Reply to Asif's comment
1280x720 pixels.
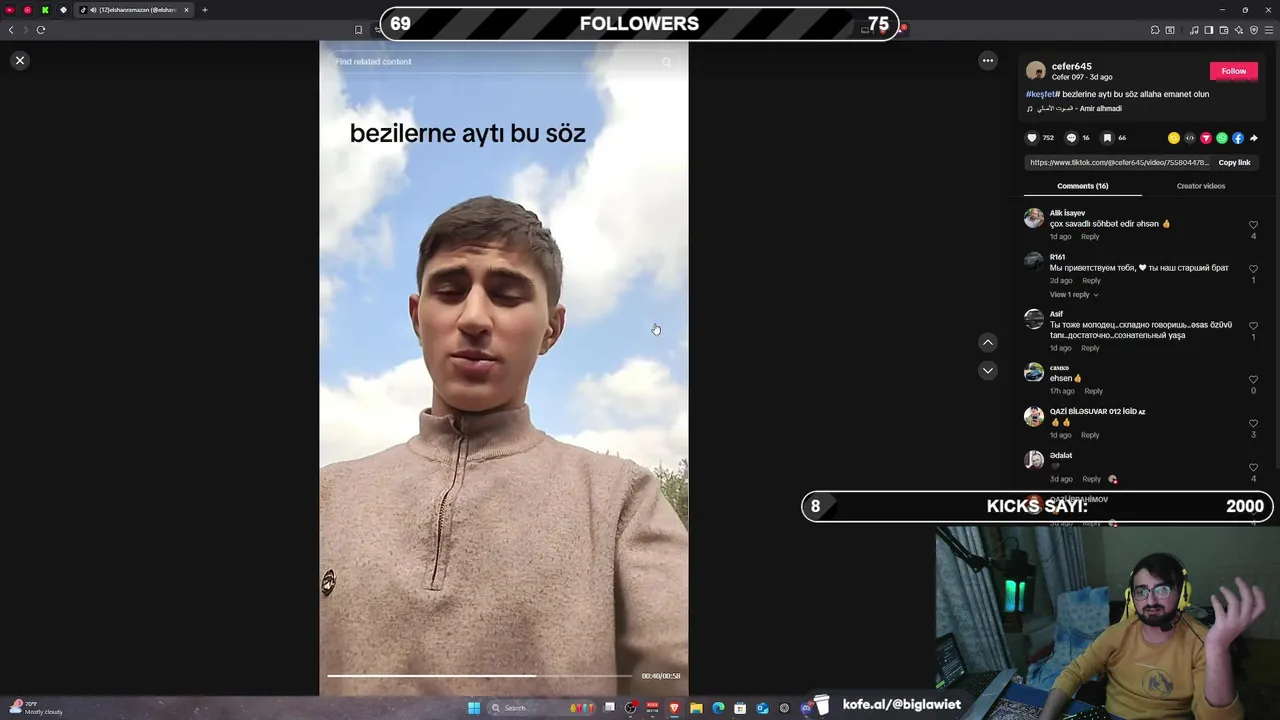coord(1090,348)
